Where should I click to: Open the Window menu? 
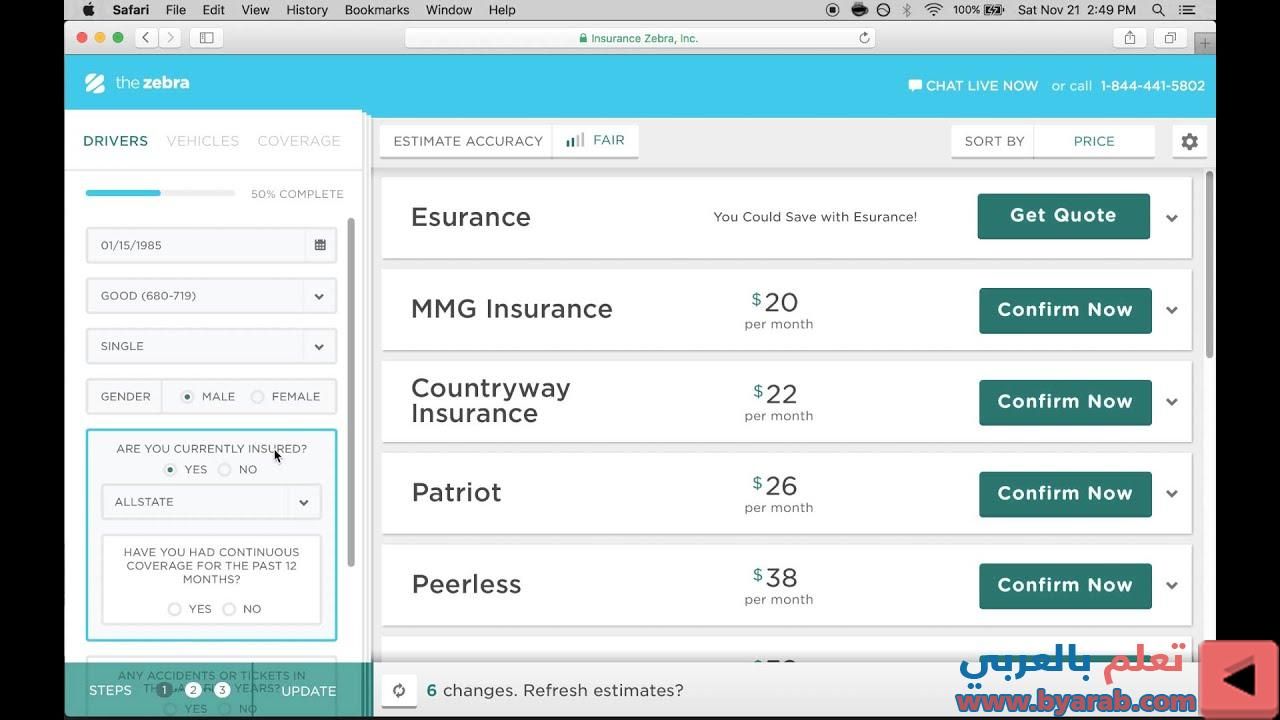tap(449, 10)
